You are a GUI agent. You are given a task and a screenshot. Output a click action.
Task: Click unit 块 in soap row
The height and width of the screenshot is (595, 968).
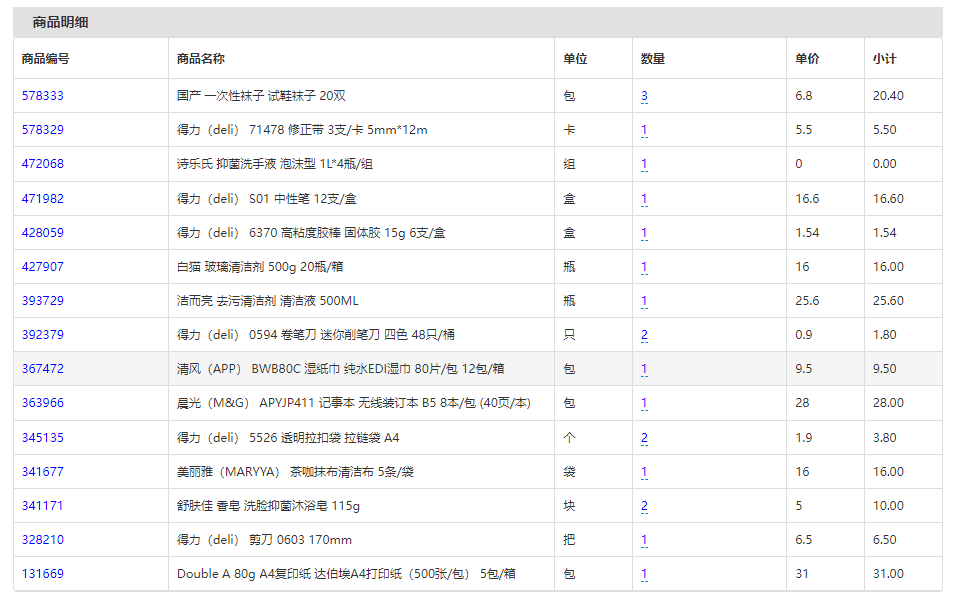click(x=569, y=506)
